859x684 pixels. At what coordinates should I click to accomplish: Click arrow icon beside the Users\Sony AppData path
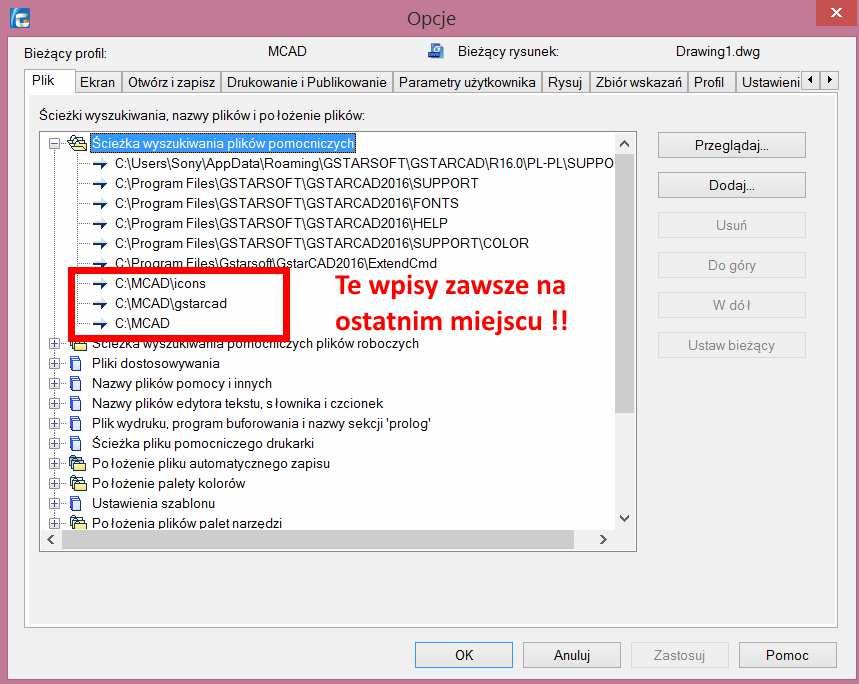pyautogui.click(x=100, y=164)
